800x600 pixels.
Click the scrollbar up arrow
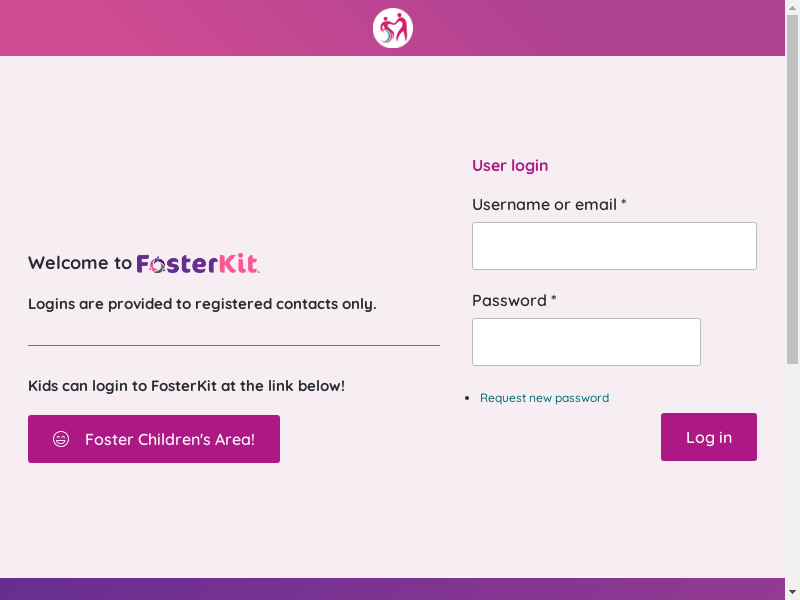click(x=792, y=6)
